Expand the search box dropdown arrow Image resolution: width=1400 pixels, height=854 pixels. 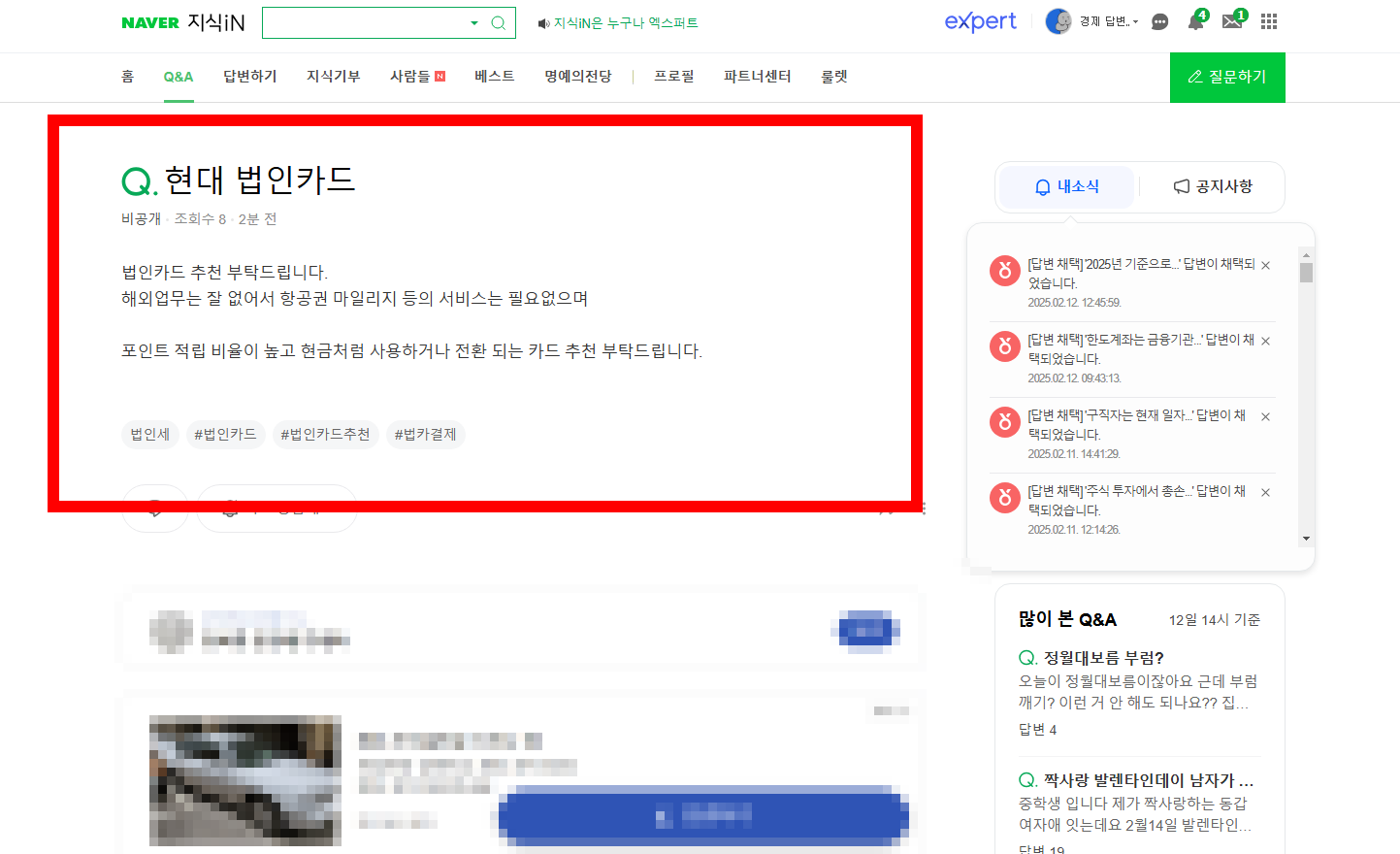(474, 23)
